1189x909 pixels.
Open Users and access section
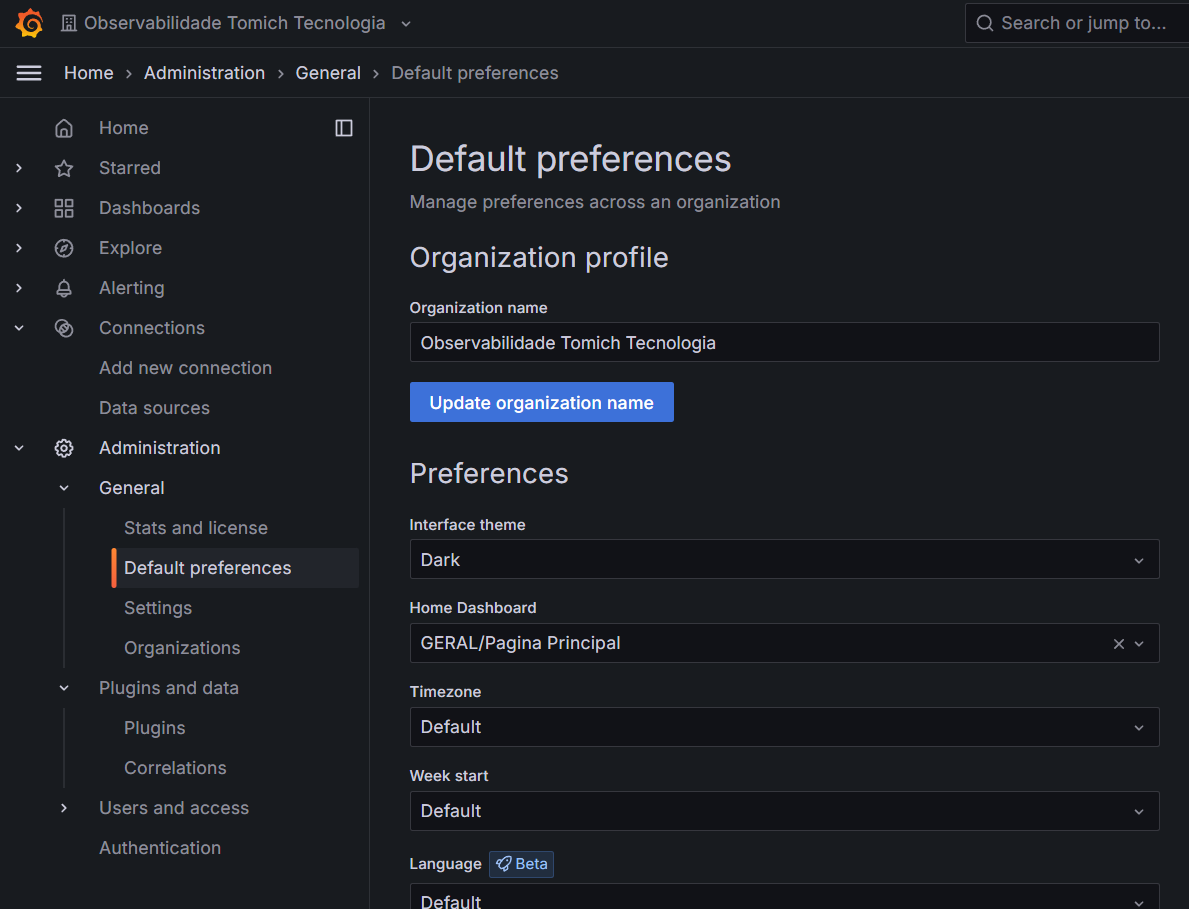click(x=174, y=808)
